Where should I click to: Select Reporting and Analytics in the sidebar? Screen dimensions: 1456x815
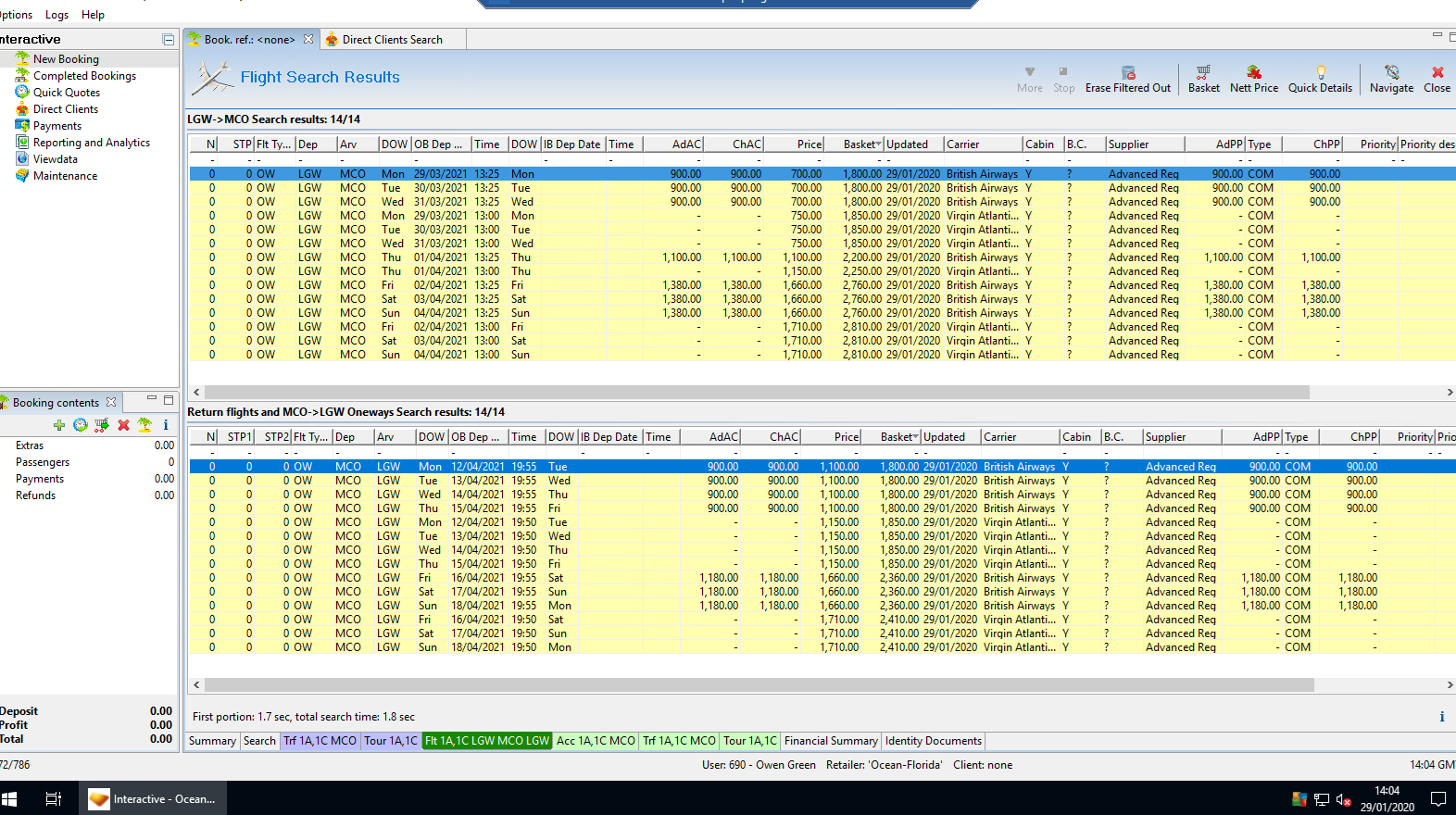click(91, 143)
